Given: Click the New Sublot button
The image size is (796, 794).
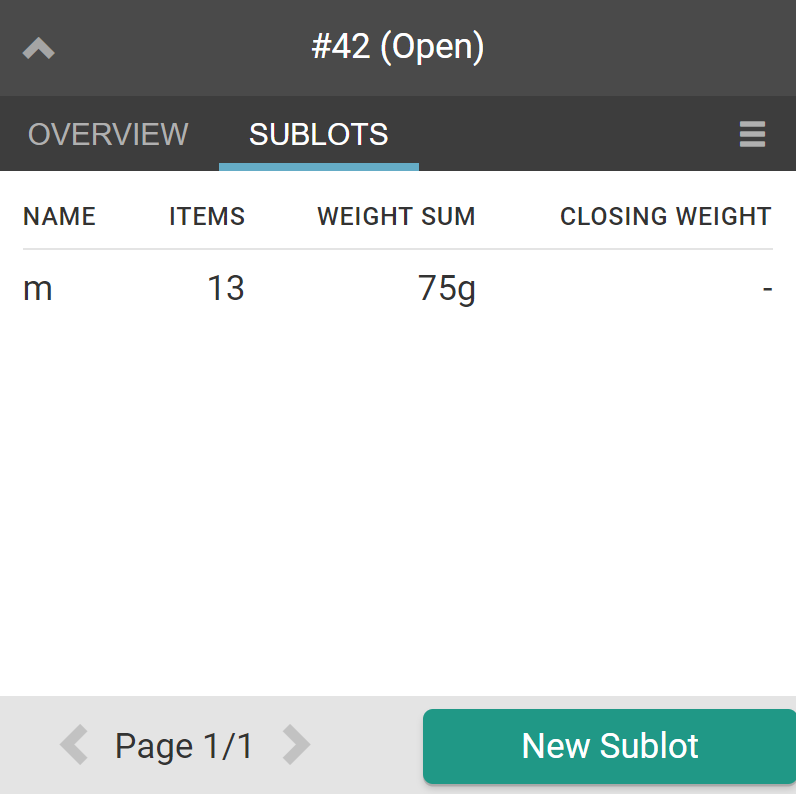Looking at the screenshot, I should pyautogui.click(x=609, y=746).
